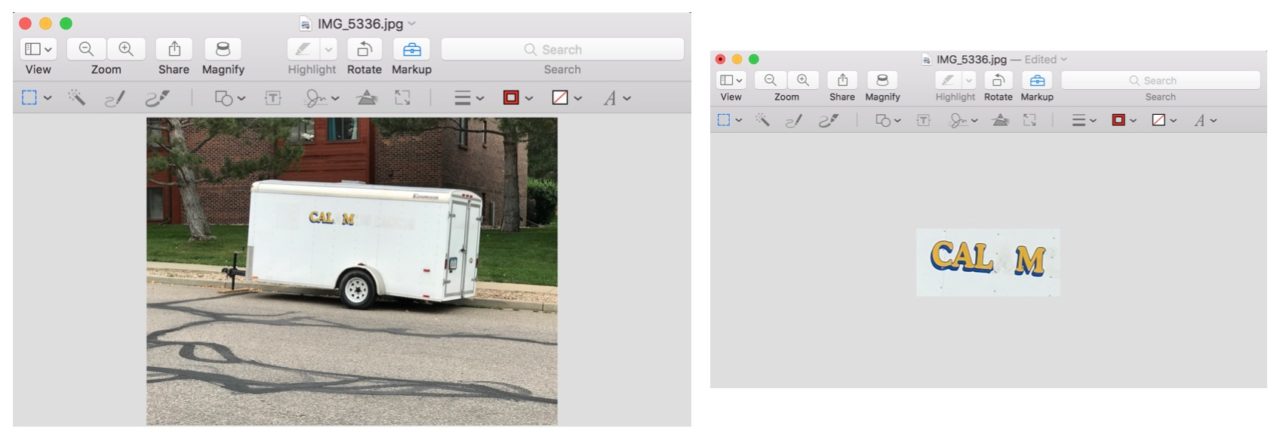Expand Highlight color arrow in right window
Image resolution: width=1280 pixels, height=441 pixels.
pos(968,80)
